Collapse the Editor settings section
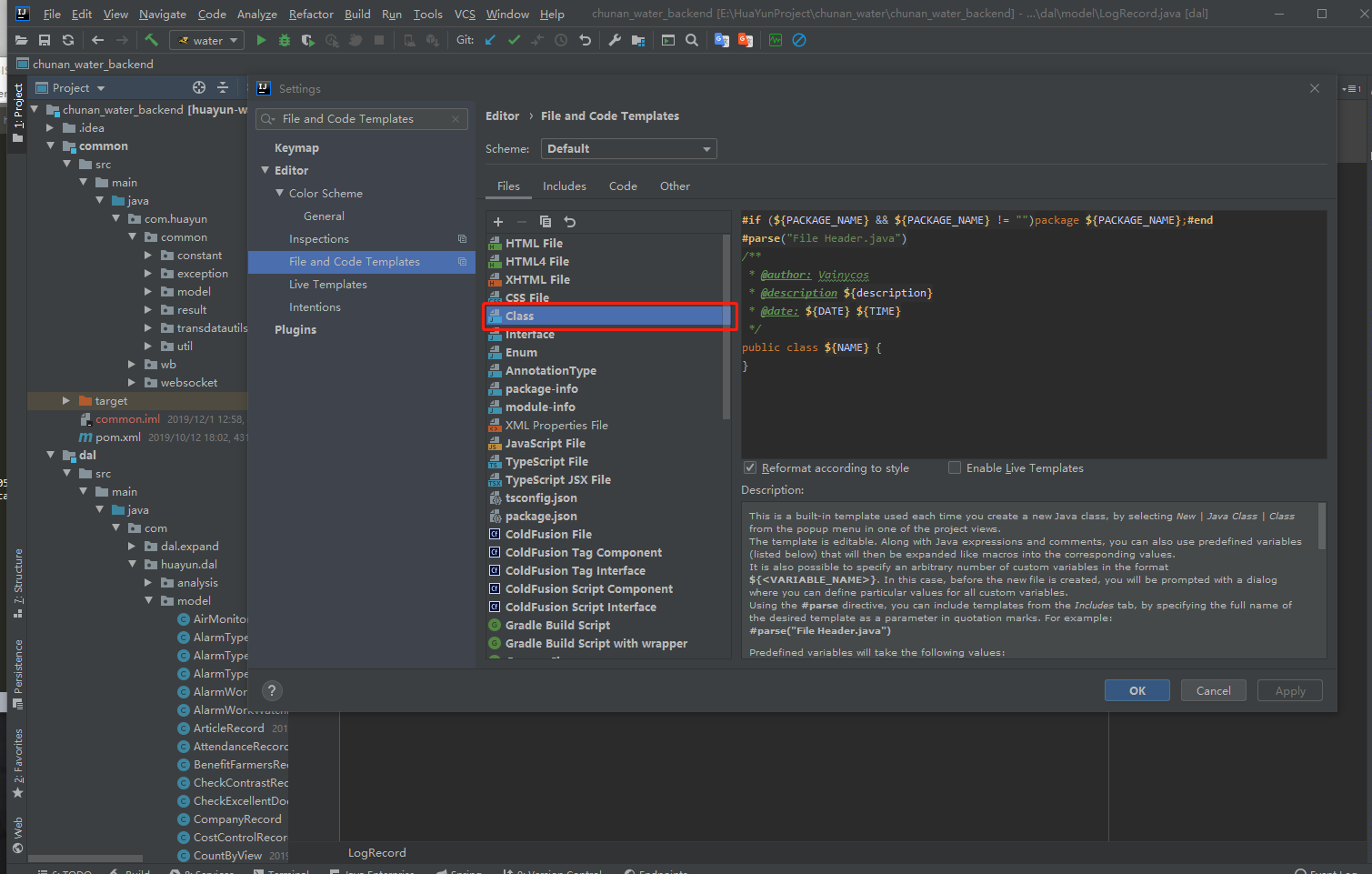 tap(265, 170)
